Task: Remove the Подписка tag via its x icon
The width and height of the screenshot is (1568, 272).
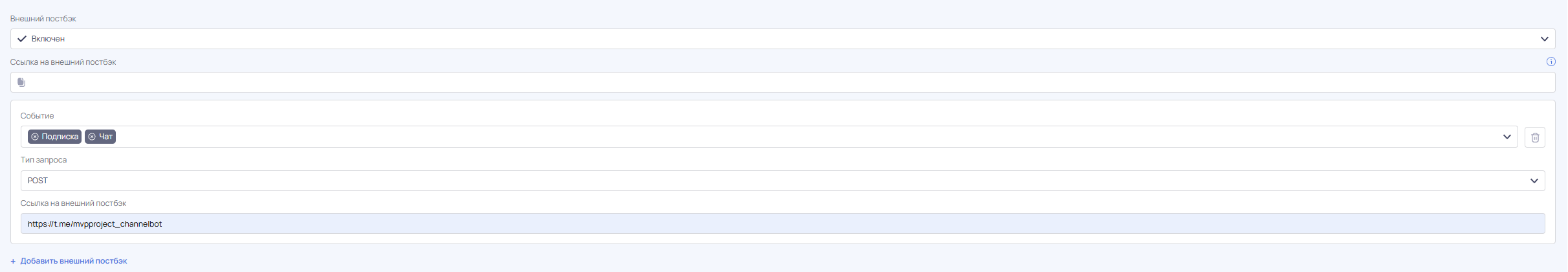Action: coord(35,137)
